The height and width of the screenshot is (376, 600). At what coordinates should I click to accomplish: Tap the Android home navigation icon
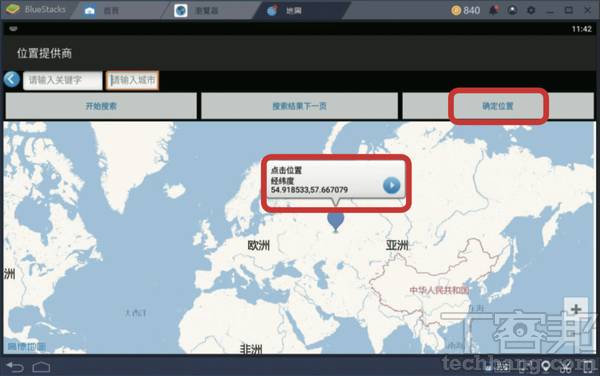pos(41,367)
